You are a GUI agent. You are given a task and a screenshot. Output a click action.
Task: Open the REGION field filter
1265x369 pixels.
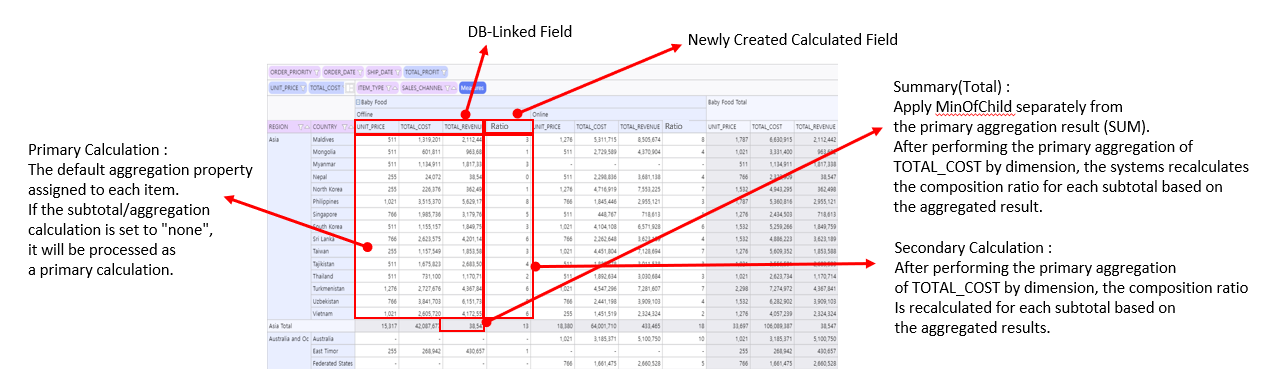click(300, 127)
